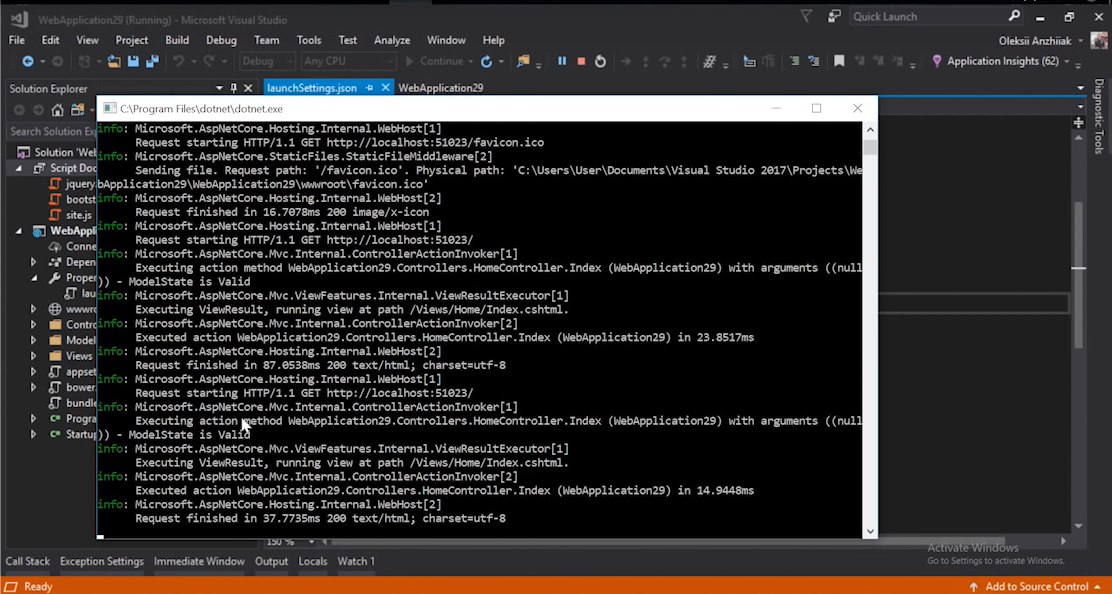The image size is (1112, 594).
Task: Toggle the pin on launchSettings.json tab
Action: tap(369, 88)
